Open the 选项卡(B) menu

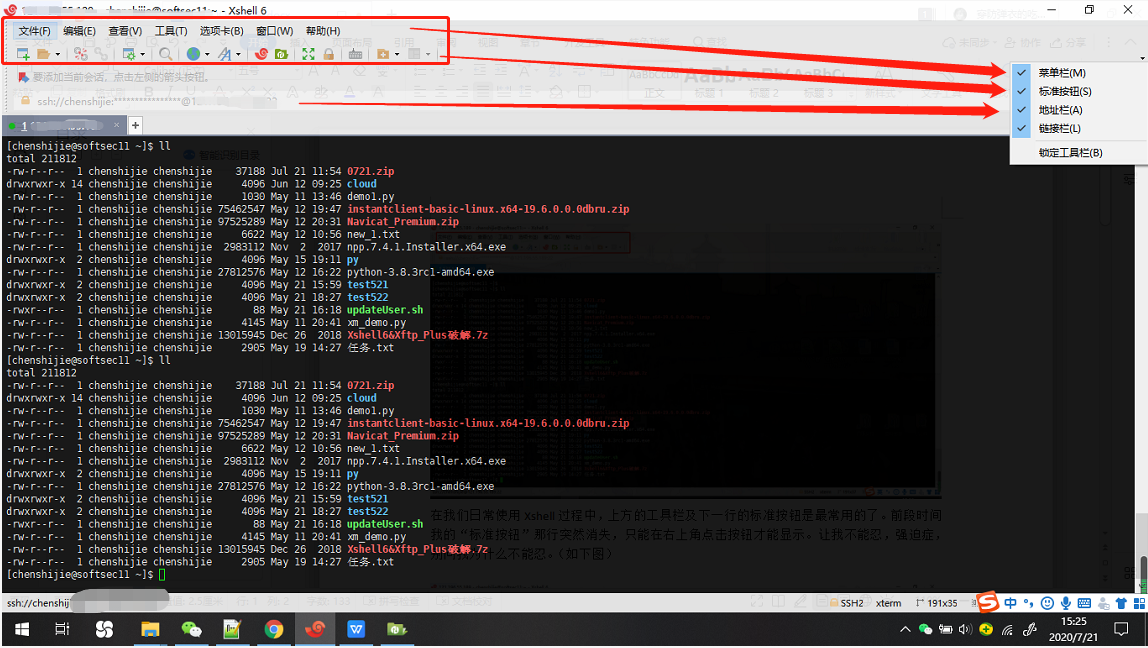pyautogui.click(x=221, y=31)
